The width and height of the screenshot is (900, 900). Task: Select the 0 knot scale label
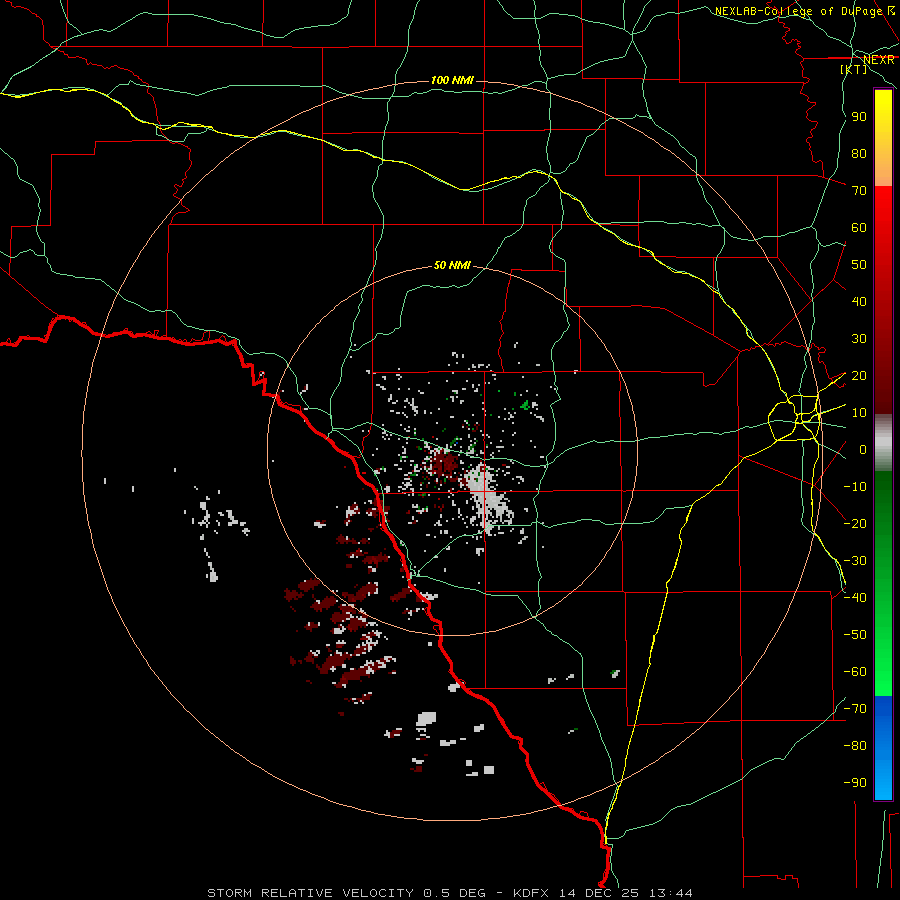(863, 449)
